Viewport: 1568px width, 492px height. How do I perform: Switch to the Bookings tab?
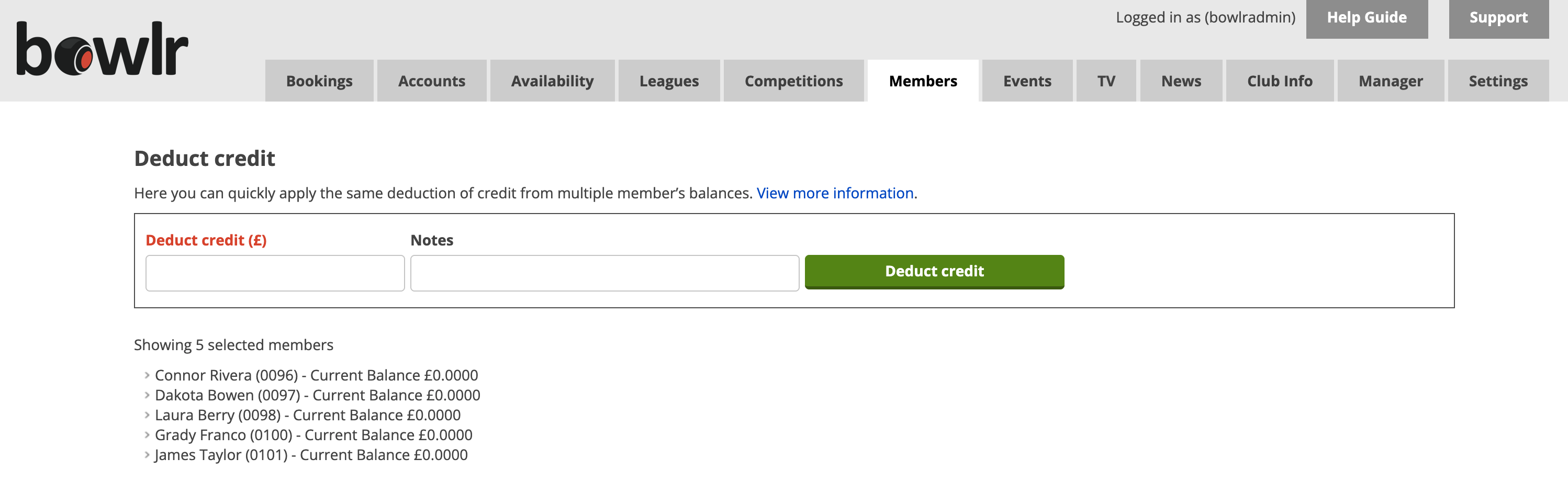point(319,81)
